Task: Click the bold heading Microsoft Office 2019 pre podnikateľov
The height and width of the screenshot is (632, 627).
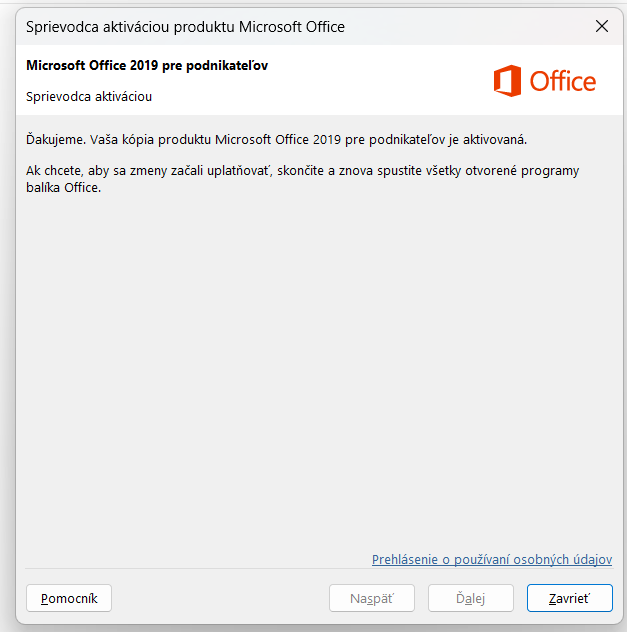Action: coord(147,66)
